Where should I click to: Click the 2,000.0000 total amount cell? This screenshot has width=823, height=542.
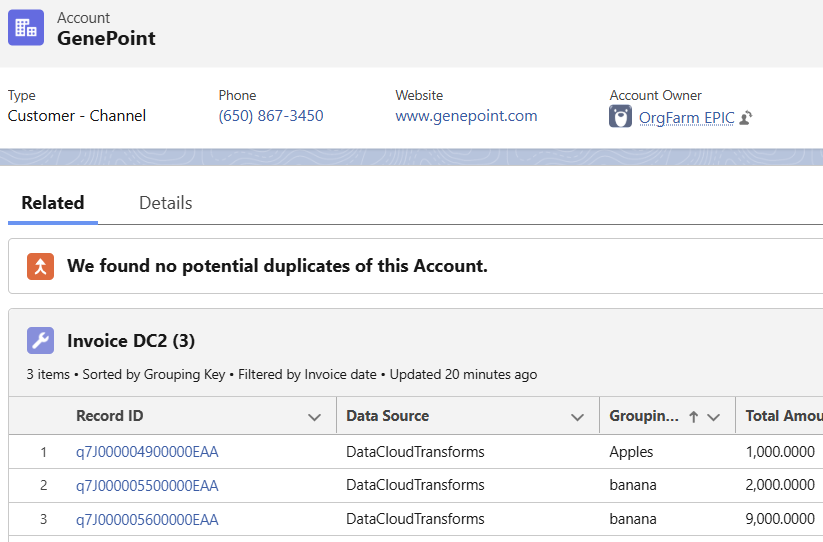[780, 485]
